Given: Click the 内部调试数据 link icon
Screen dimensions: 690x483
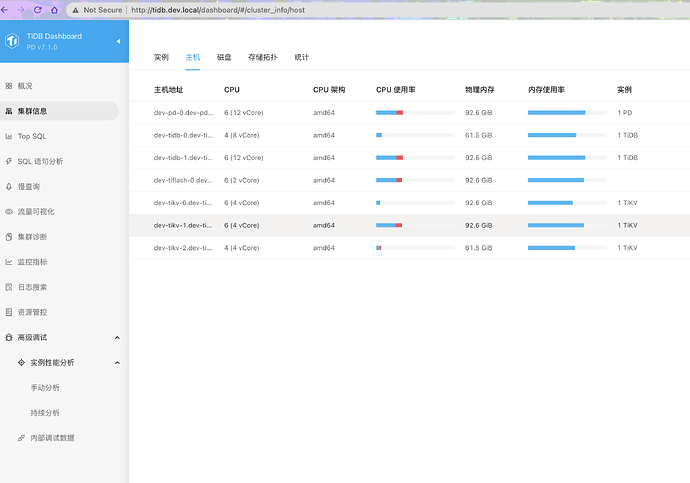Looking at the screenshot, I should 21,438.
